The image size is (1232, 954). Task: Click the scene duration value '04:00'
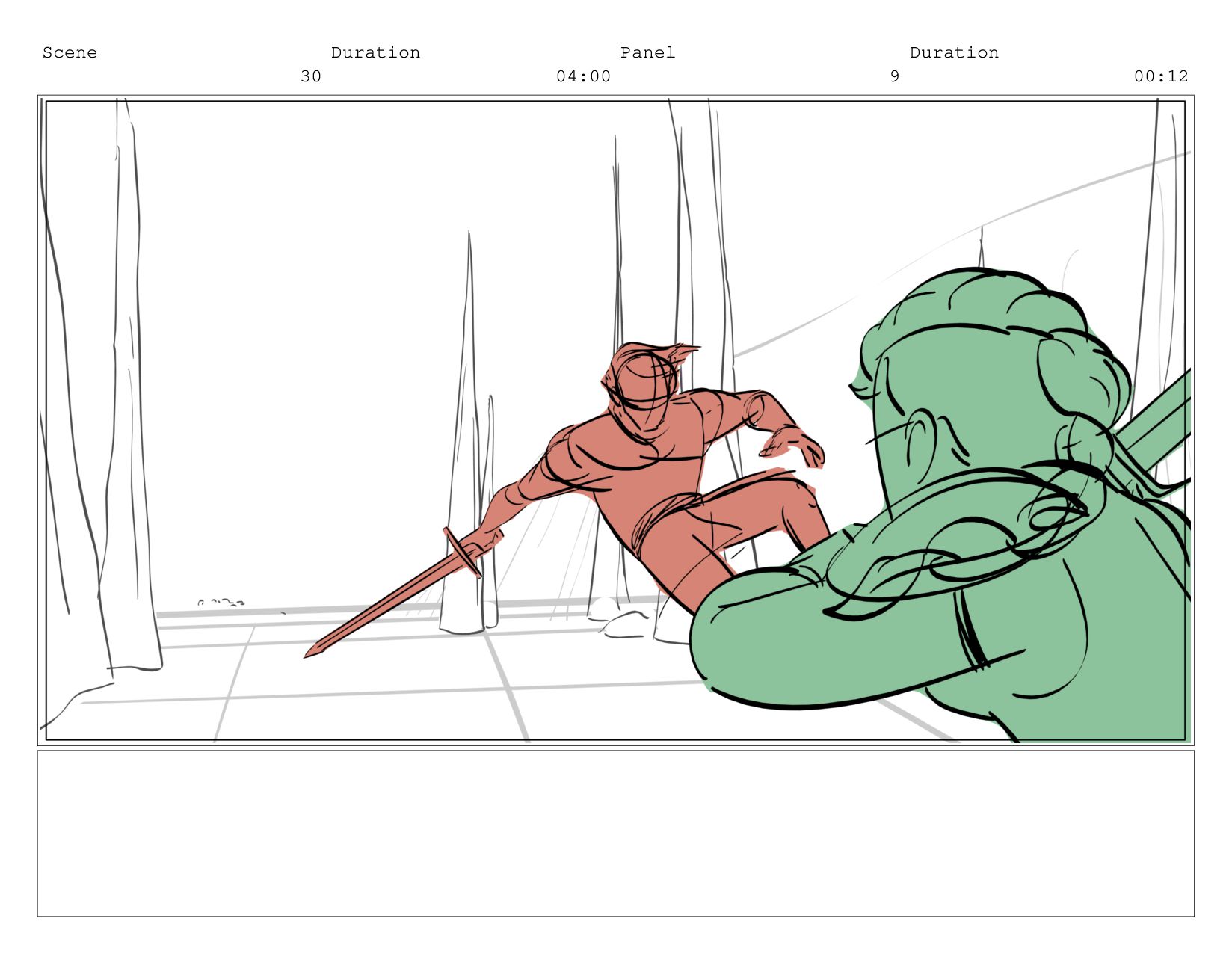pyautogui.click(x=583, y=76)
